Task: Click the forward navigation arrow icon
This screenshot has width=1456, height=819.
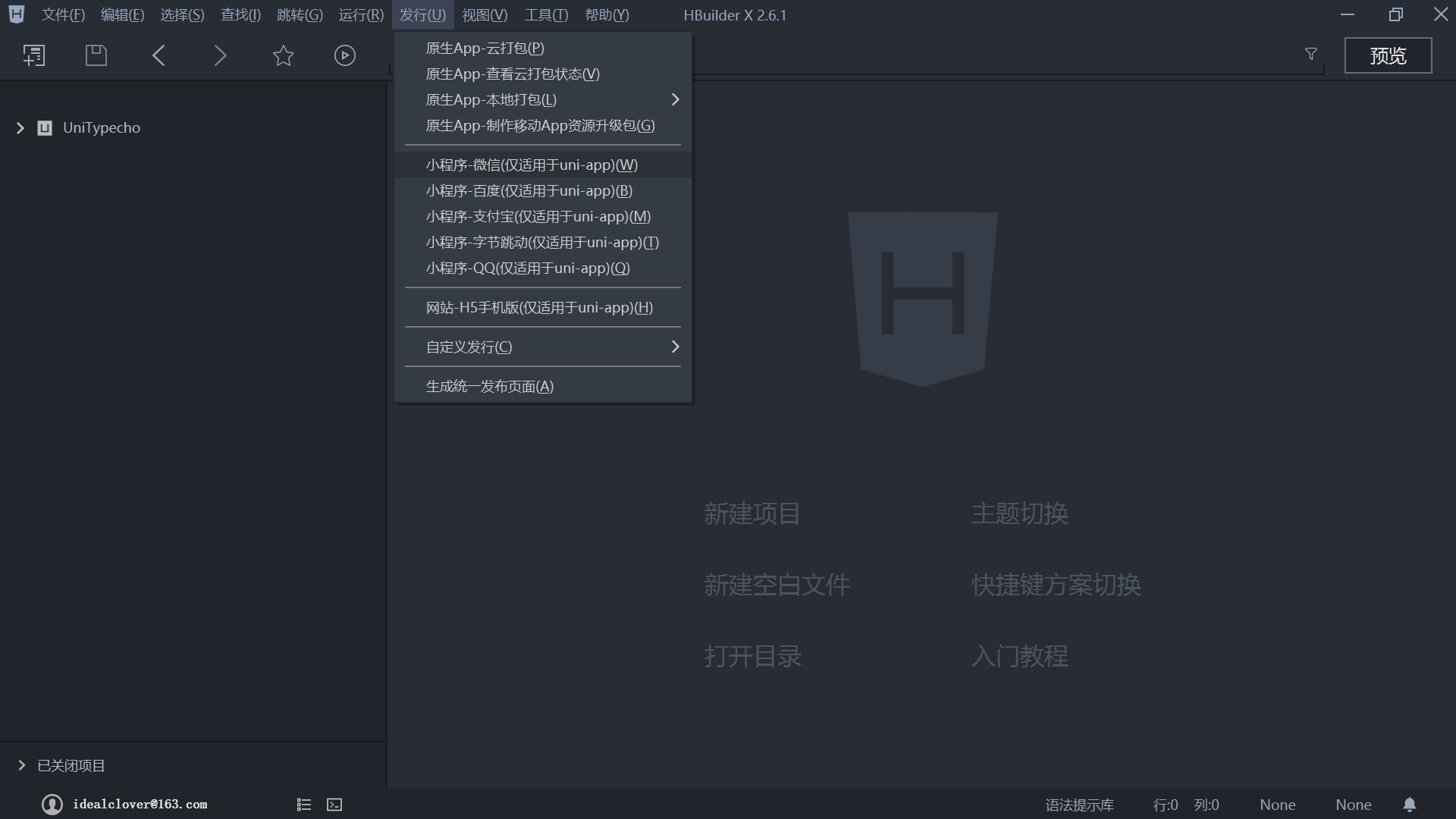Action: (220, 55)
